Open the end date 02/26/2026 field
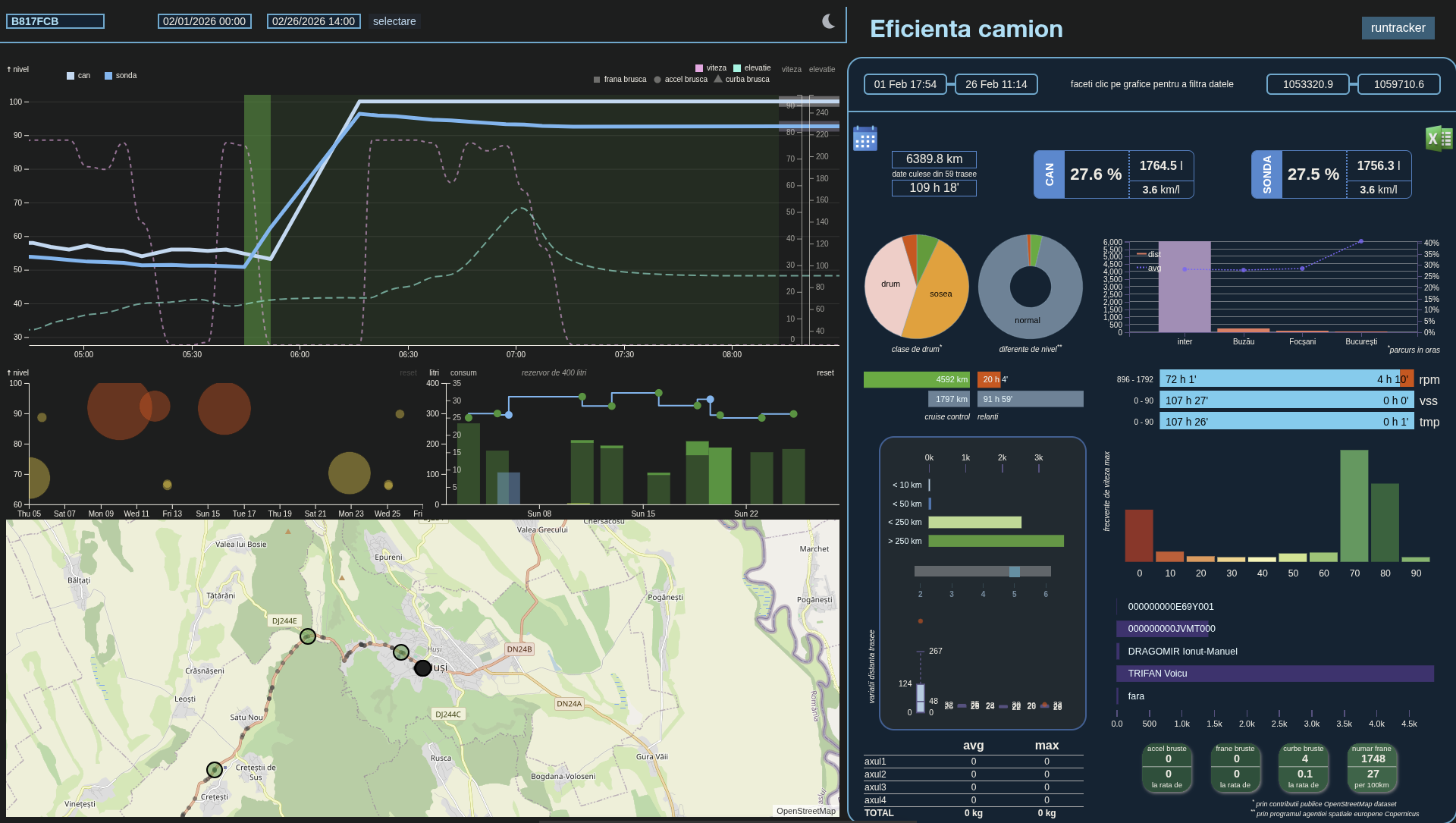Image resolution: width=1456 pixels, height=823 pixels. click(313, 21)
